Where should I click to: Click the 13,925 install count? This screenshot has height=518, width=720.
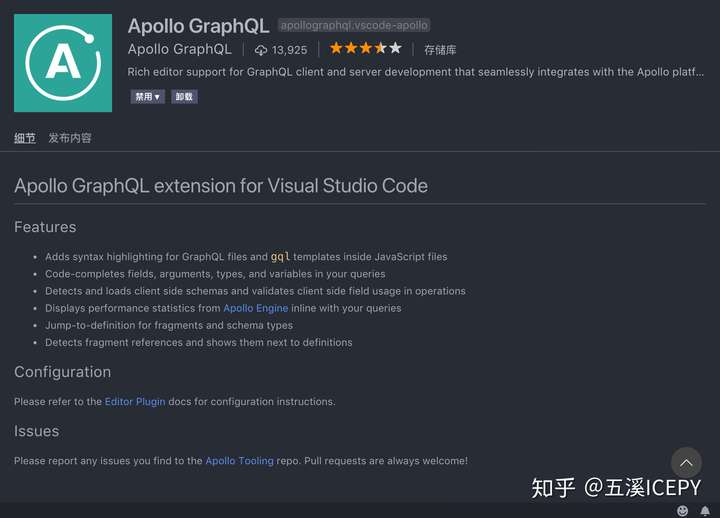point(289,50)
